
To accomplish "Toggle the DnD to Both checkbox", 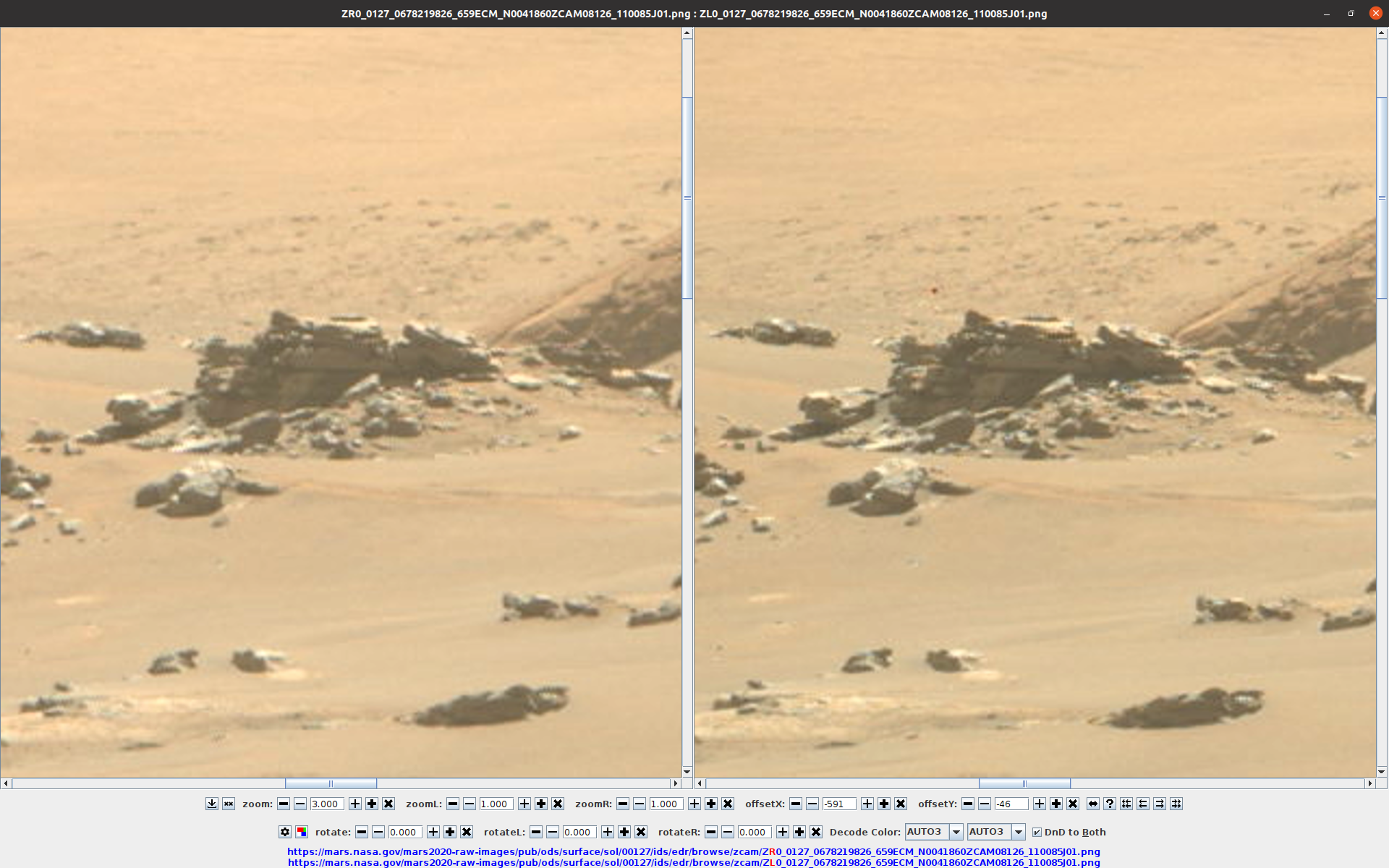I will pyautogui.click(x=1037, y=832).
